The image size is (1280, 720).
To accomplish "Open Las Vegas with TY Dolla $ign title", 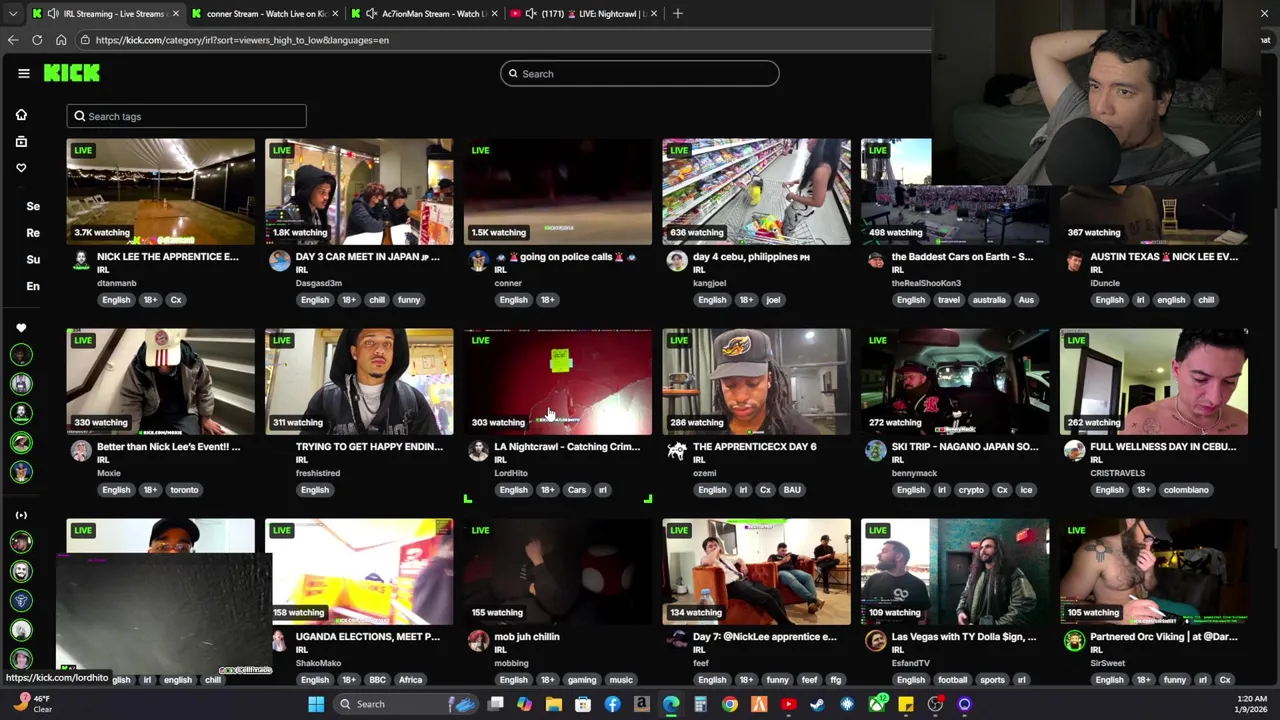I will pyautogui.click(x=965, y=637).
